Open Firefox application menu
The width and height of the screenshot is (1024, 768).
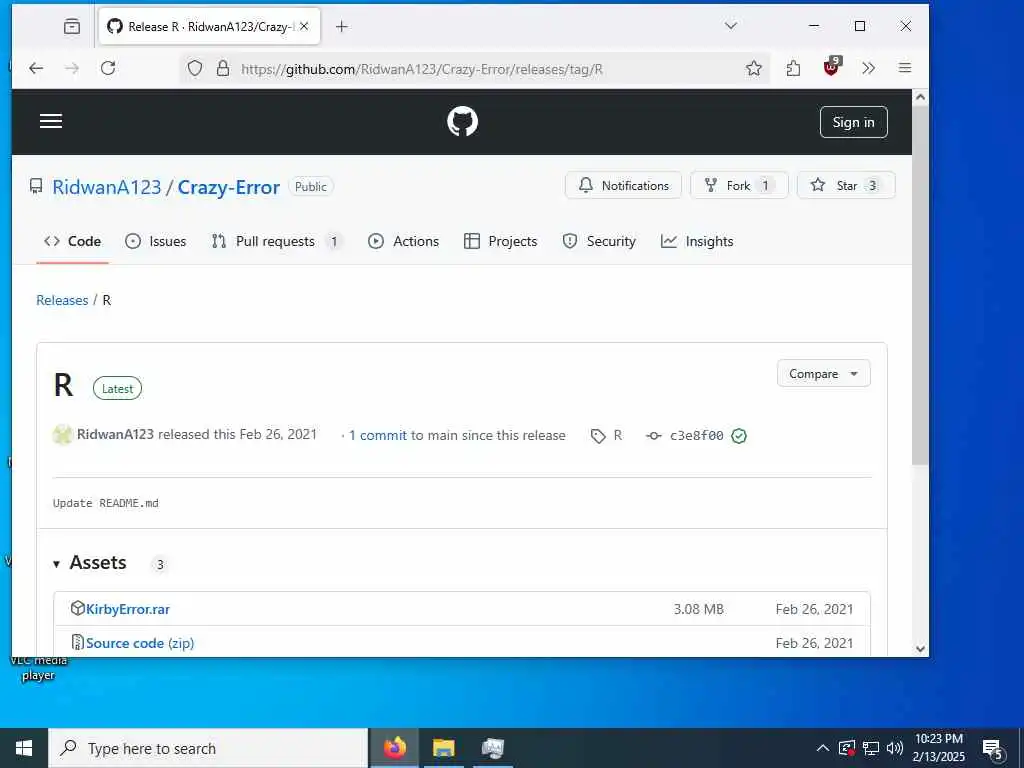pyautogui.click(x=904, y=68)
